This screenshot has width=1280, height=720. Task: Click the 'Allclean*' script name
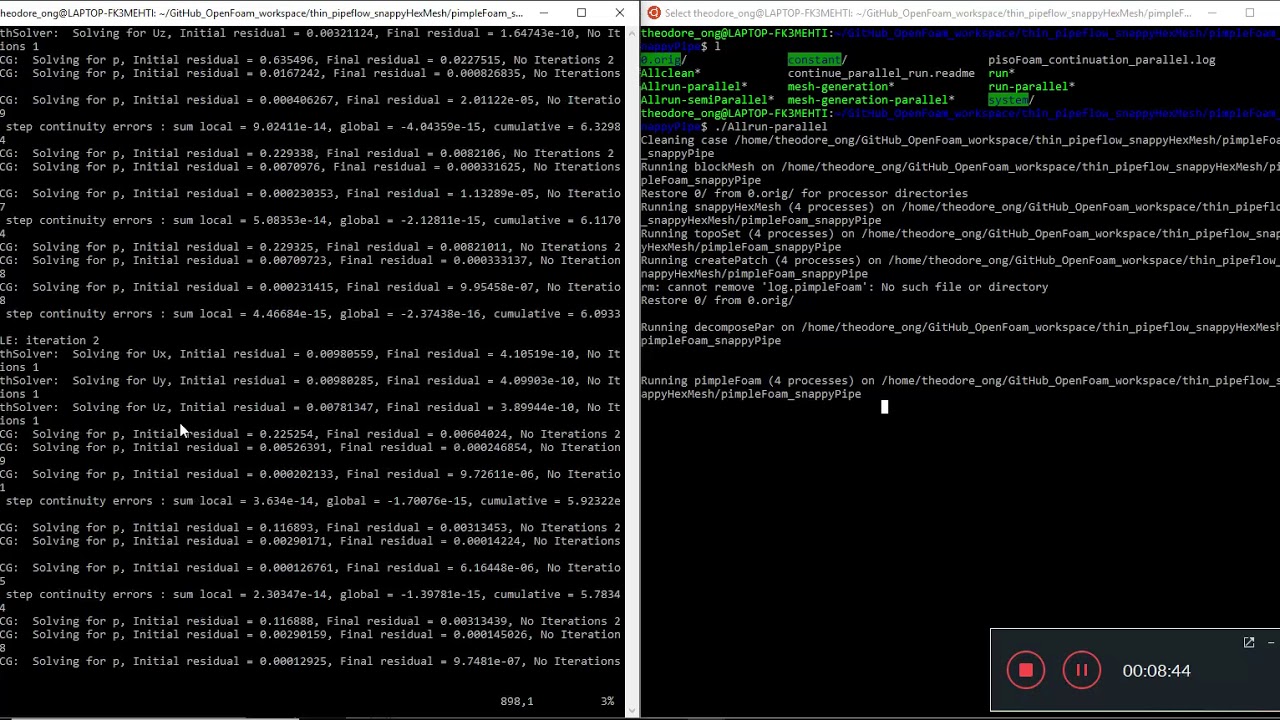[x=671, y=73]
